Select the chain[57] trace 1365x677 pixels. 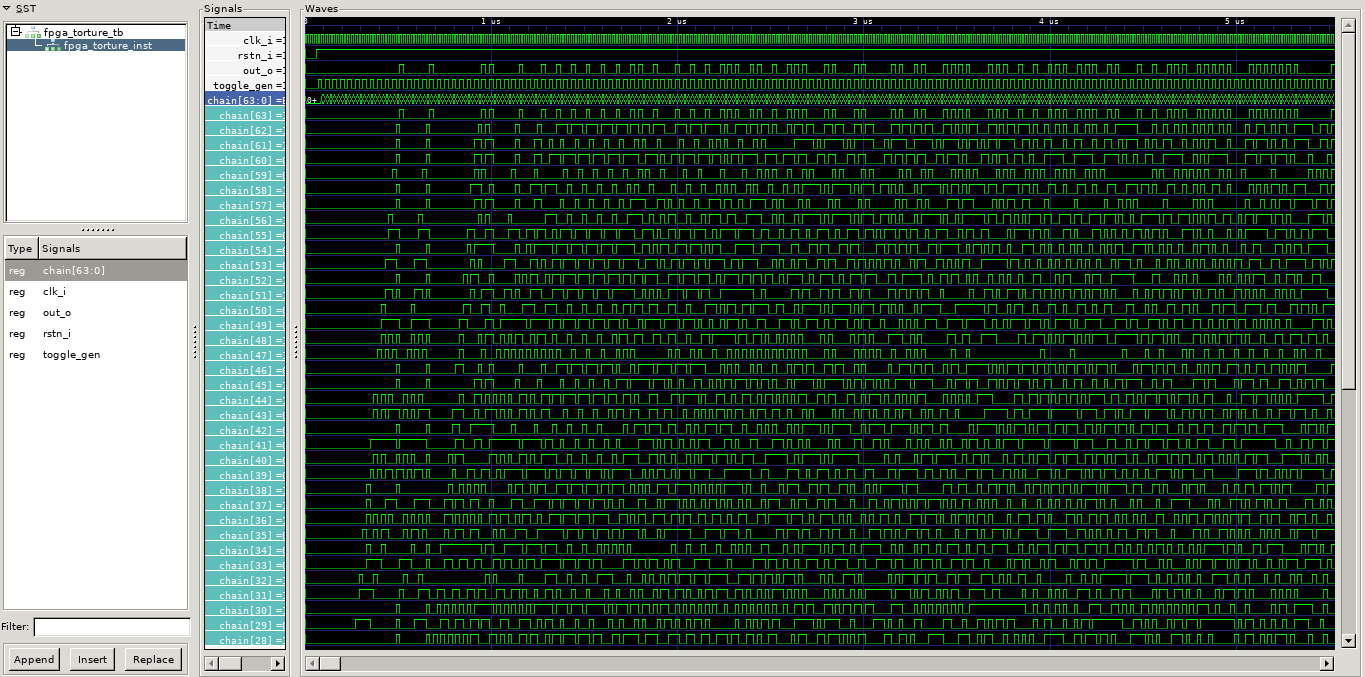[245, 205]
